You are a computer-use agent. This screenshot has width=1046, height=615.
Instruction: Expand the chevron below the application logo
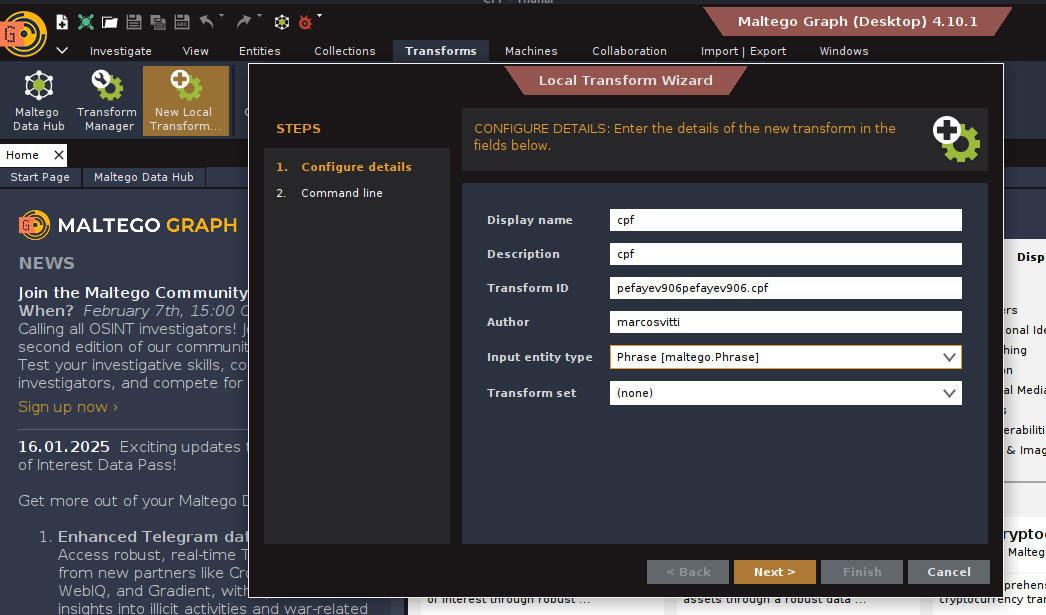pyautogui.click(x=62, y=51)
